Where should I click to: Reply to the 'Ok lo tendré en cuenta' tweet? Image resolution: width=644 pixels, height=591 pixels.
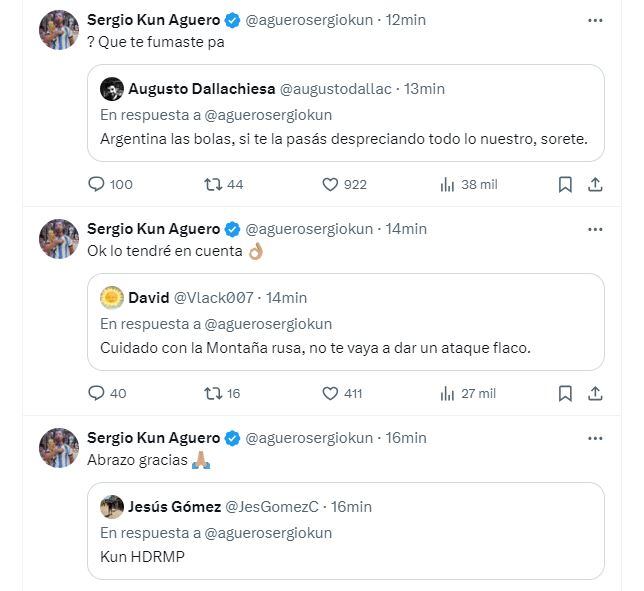97,393
